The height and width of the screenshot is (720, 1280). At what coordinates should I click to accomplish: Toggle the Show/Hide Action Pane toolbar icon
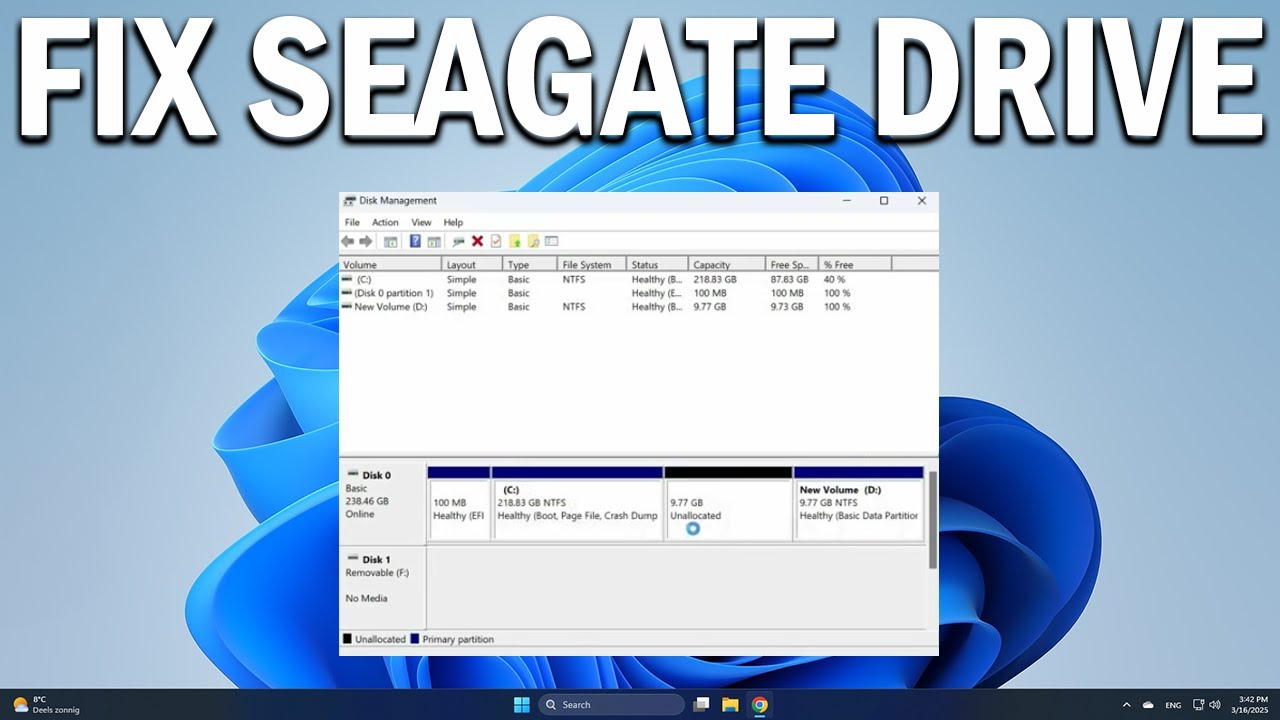[434, 241]
